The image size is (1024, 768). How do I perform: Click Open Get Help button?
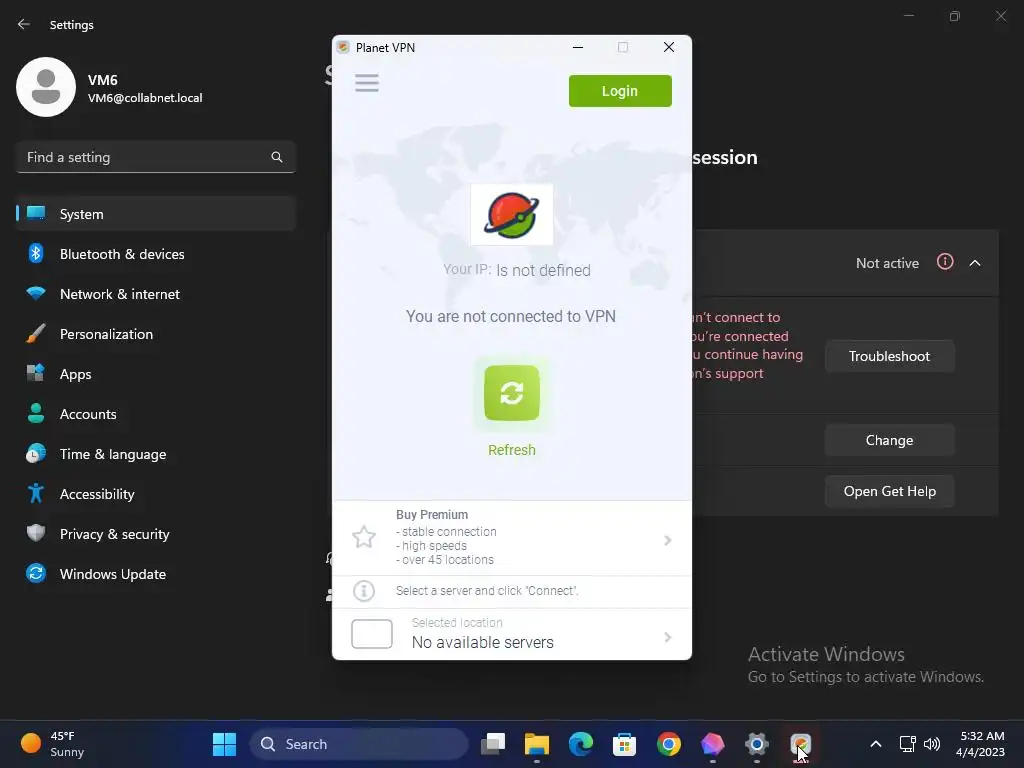[x=889, y=491]
